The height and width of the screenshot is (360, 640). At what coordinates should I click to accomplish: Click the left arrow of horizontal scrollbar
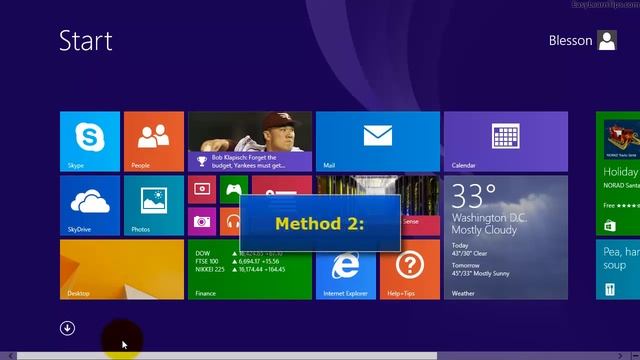point(11,356)
